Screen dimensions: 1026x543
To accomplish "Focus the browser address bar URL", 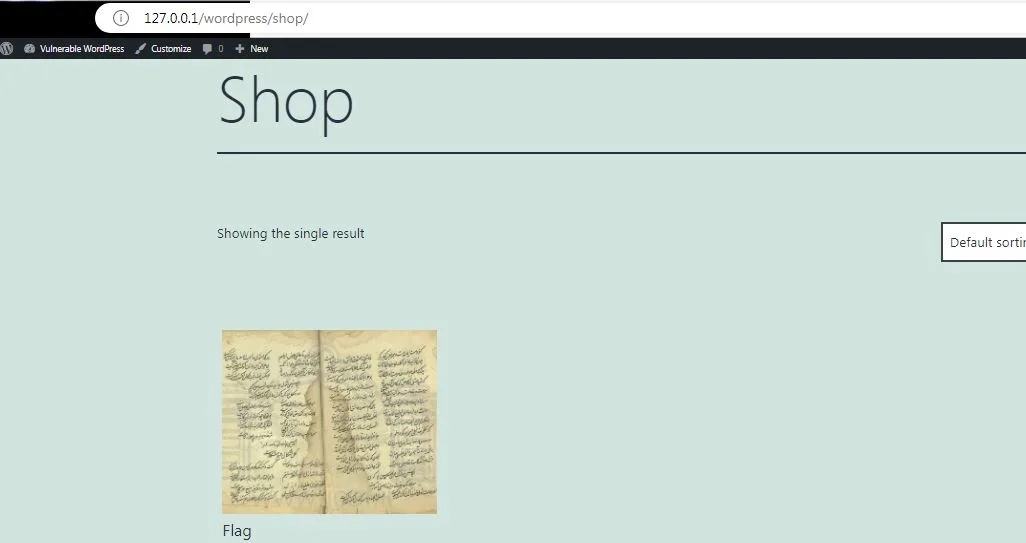I will click(500, 18).
